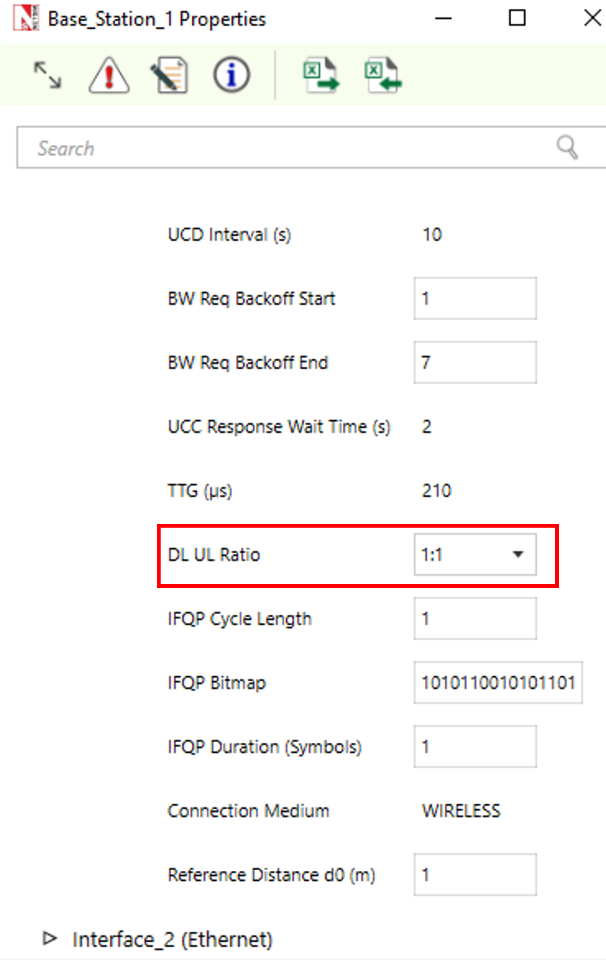This screenshot has width=606, height=960.
Task: Expand the Interface_2 (Ethernet) section
Action: 50,938
